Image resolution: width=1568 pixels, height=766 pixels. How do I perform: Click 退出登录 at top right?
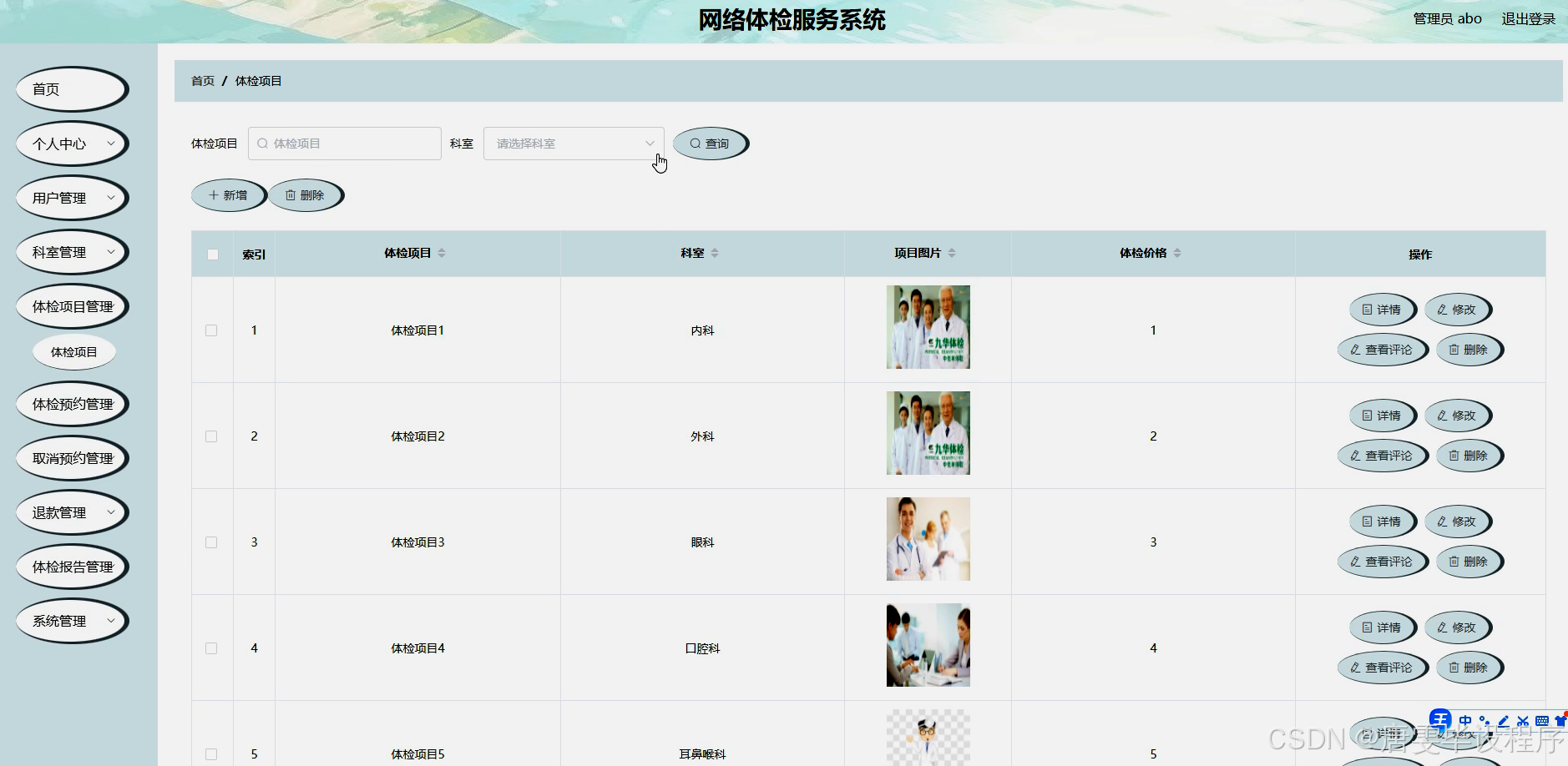1528,18
